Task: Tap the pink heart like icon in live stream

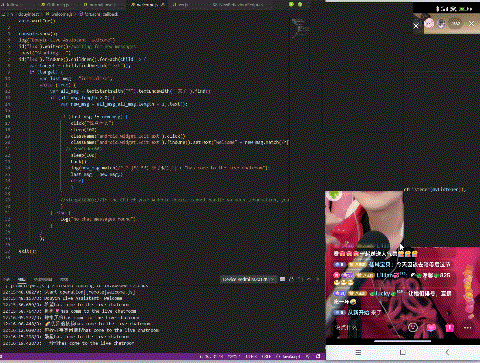Action: pos(431,327)
